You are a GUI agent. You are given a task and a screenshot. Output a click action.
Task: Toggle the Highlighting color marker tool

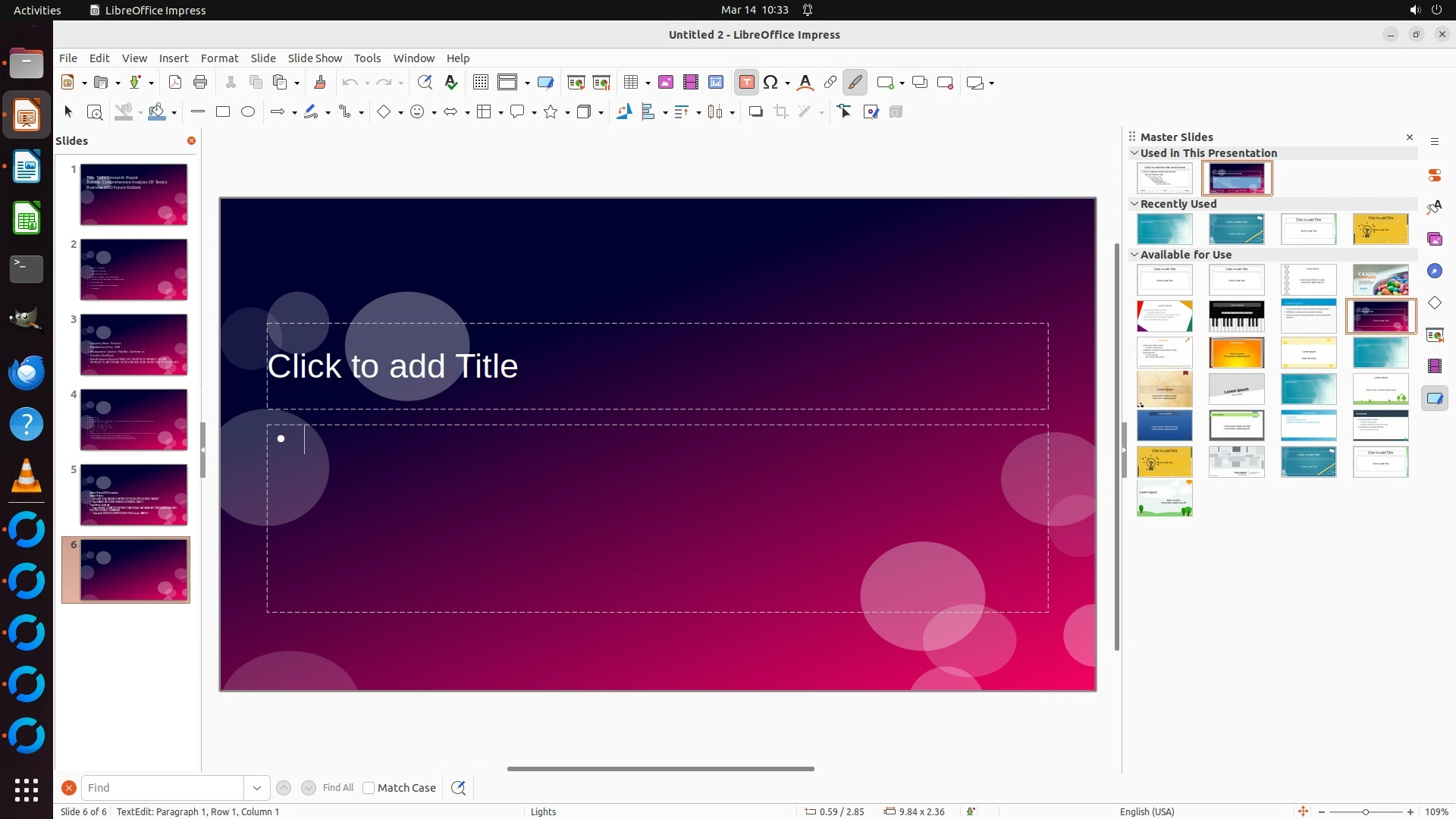[855, 83]
